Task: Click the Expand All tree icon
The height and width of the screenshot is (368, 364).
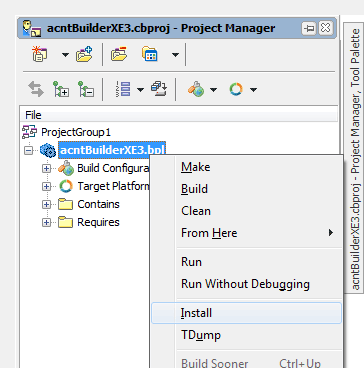Action: pyautogui.click(x=61, y=89)
